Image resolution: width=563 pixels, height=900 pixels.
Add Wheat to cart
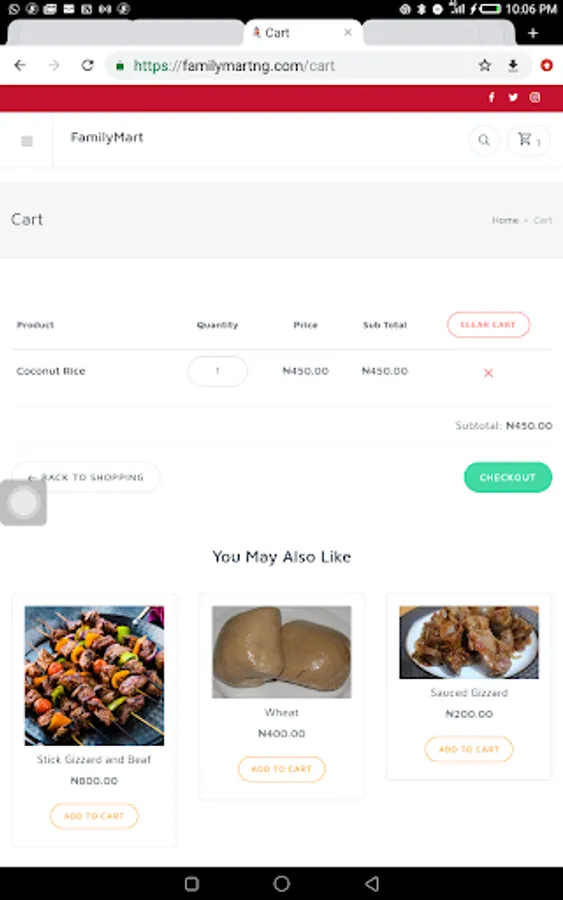281,769
